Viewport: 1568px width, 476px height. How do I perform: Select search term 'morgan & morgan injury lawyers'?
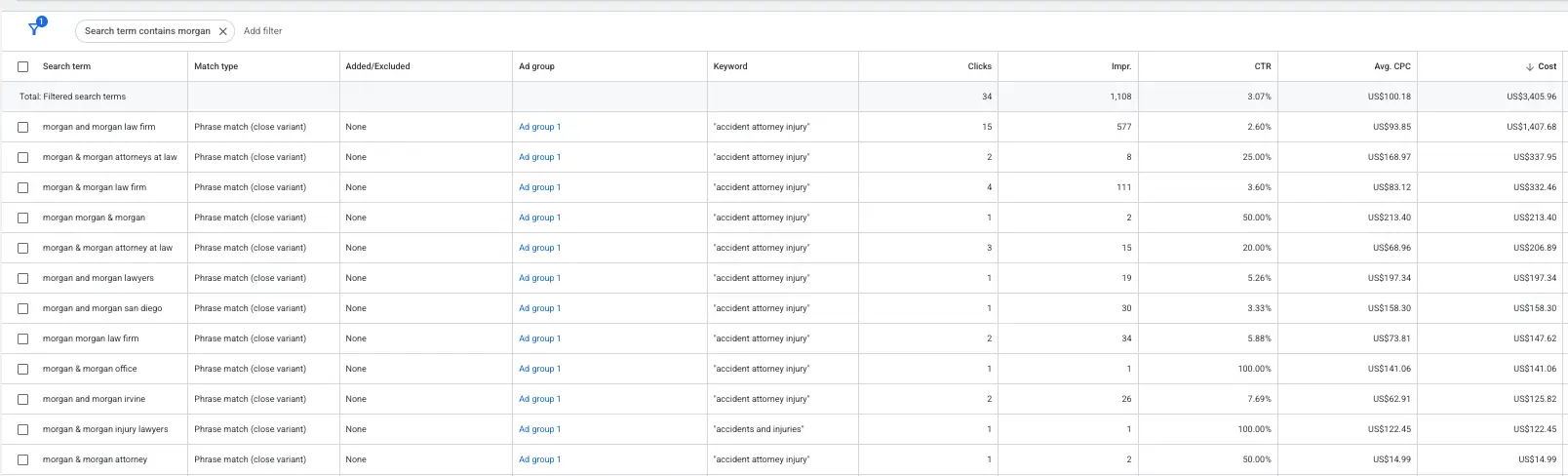pos(105,429)
